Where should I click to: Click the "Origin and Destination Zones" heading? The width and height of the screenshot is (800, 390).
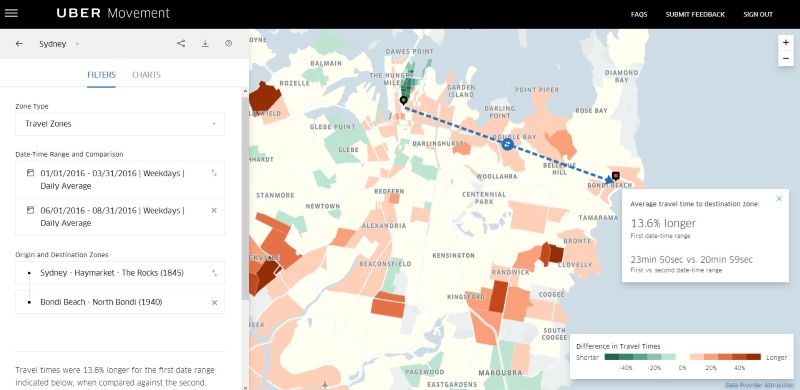pyautogui.click(x=62, y=255)
